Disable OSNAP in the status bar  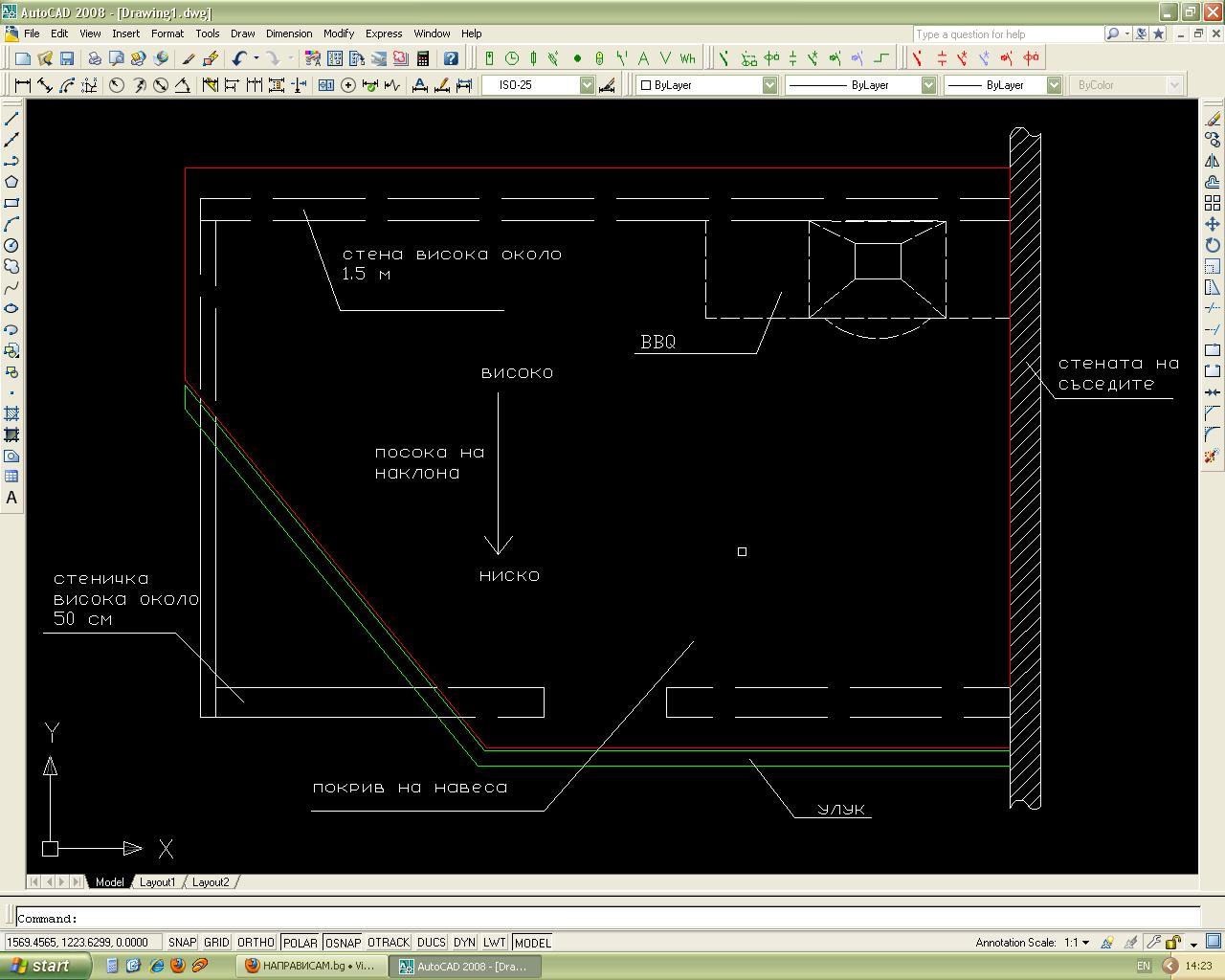[343, 943]
